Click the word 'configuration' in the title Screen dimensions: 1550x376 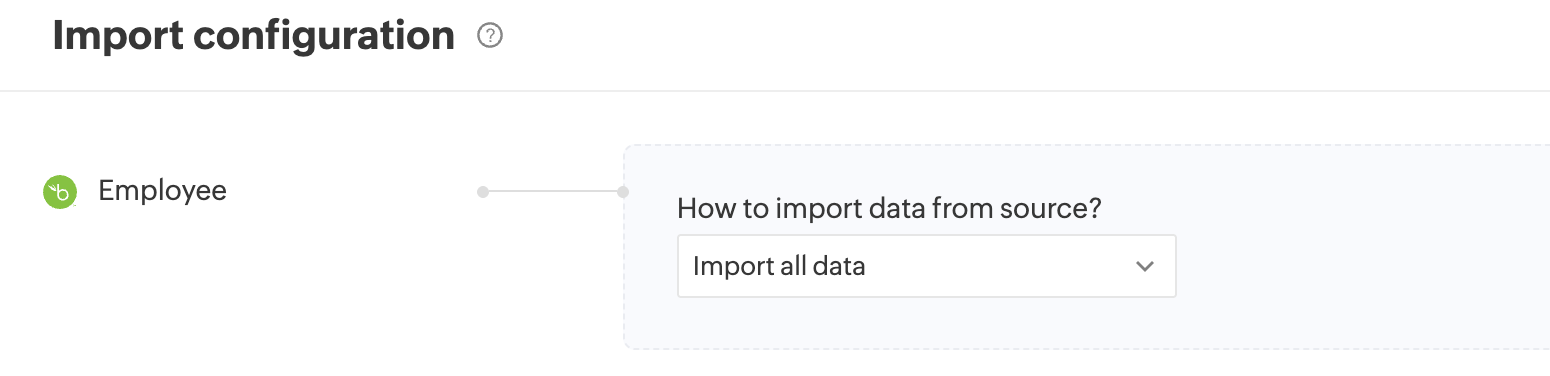click(x=324, y=36)
